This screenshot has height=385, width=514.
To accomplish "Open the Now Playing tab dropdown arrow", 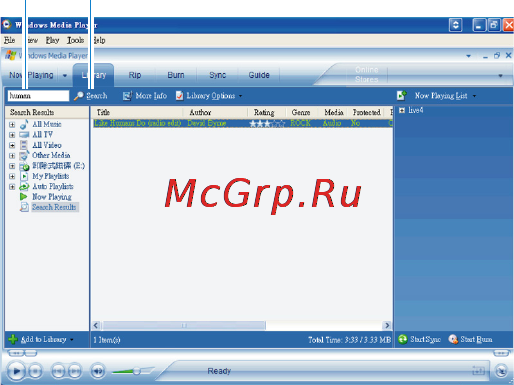I will [x=65, y=75].
